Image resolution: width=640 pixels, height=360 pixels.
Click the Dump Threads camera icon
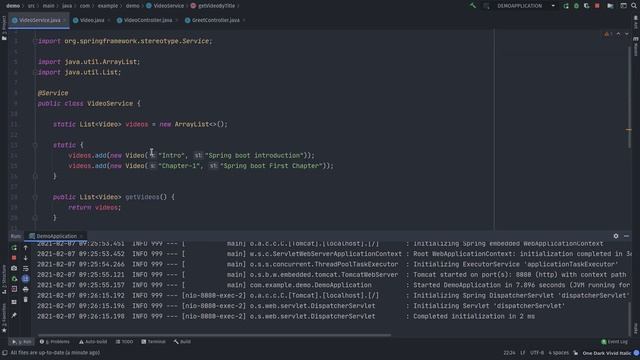(x=14, y=268)
